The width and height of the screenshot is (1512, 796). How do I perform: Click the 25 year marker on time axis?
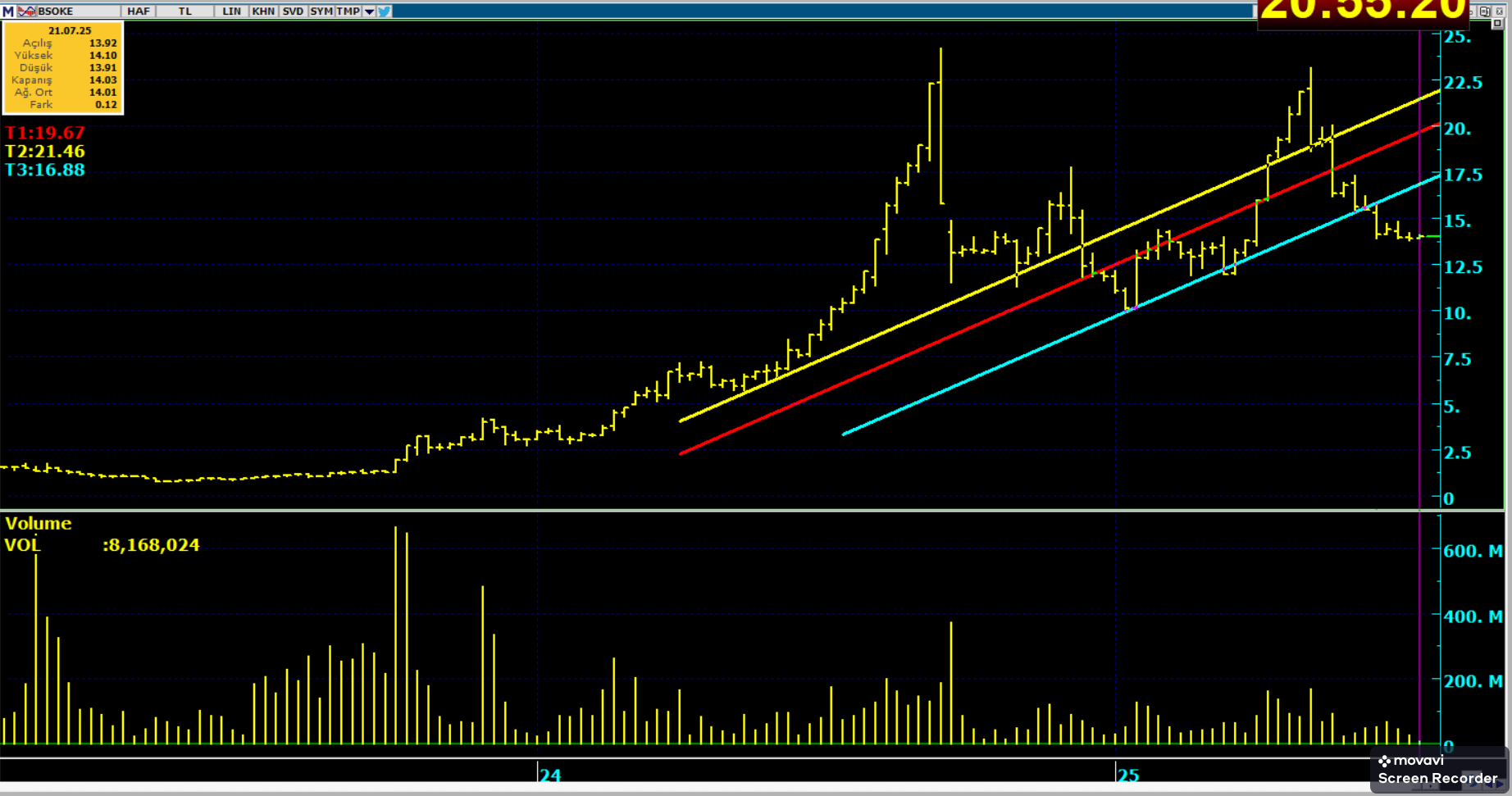pos(1128,776)
